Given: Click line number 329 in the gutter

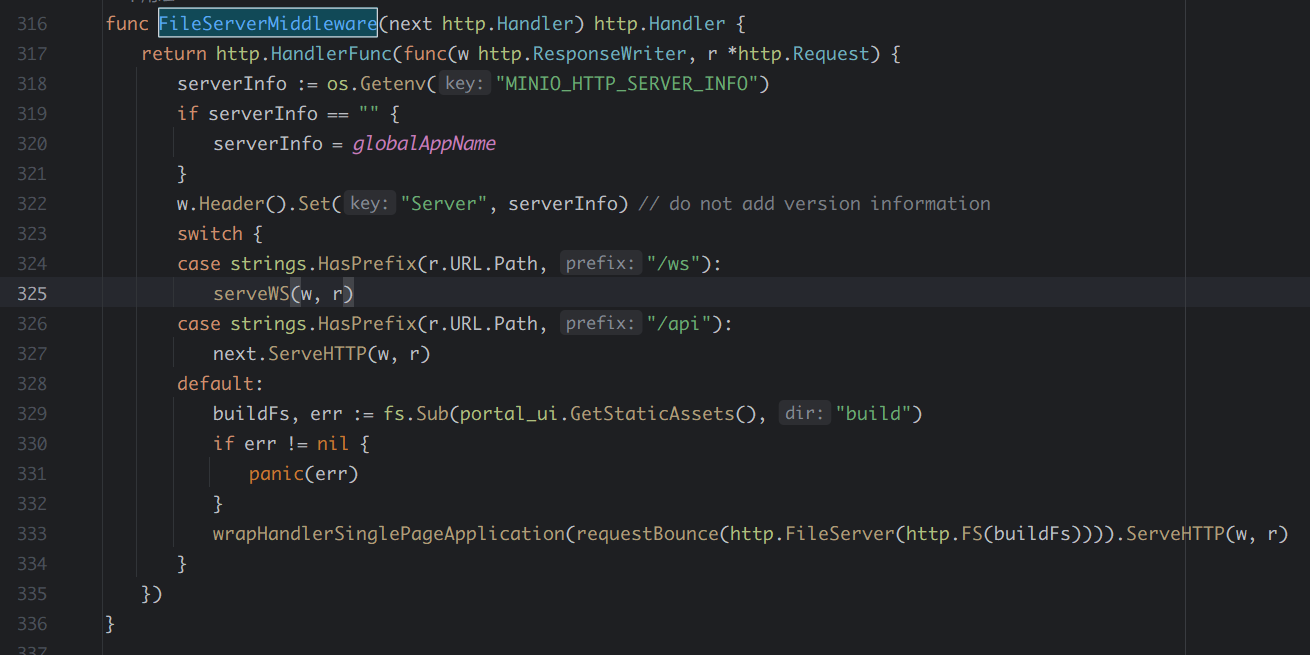Looking at the screenshot, I should pos(32,413).
